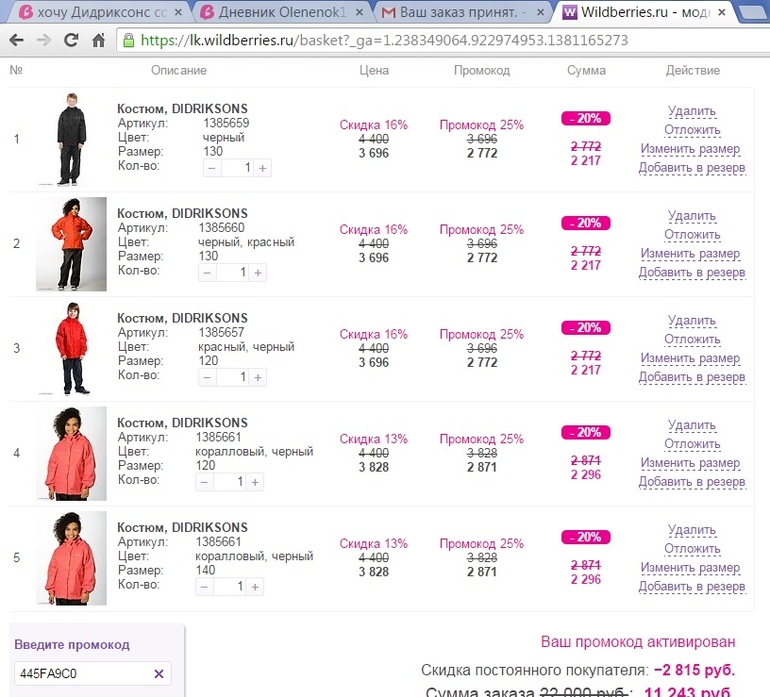The height and width of the screenshot is (697, 770).
Task: Open the product thumbnail of item 4
Action: (x=72, y=454)
